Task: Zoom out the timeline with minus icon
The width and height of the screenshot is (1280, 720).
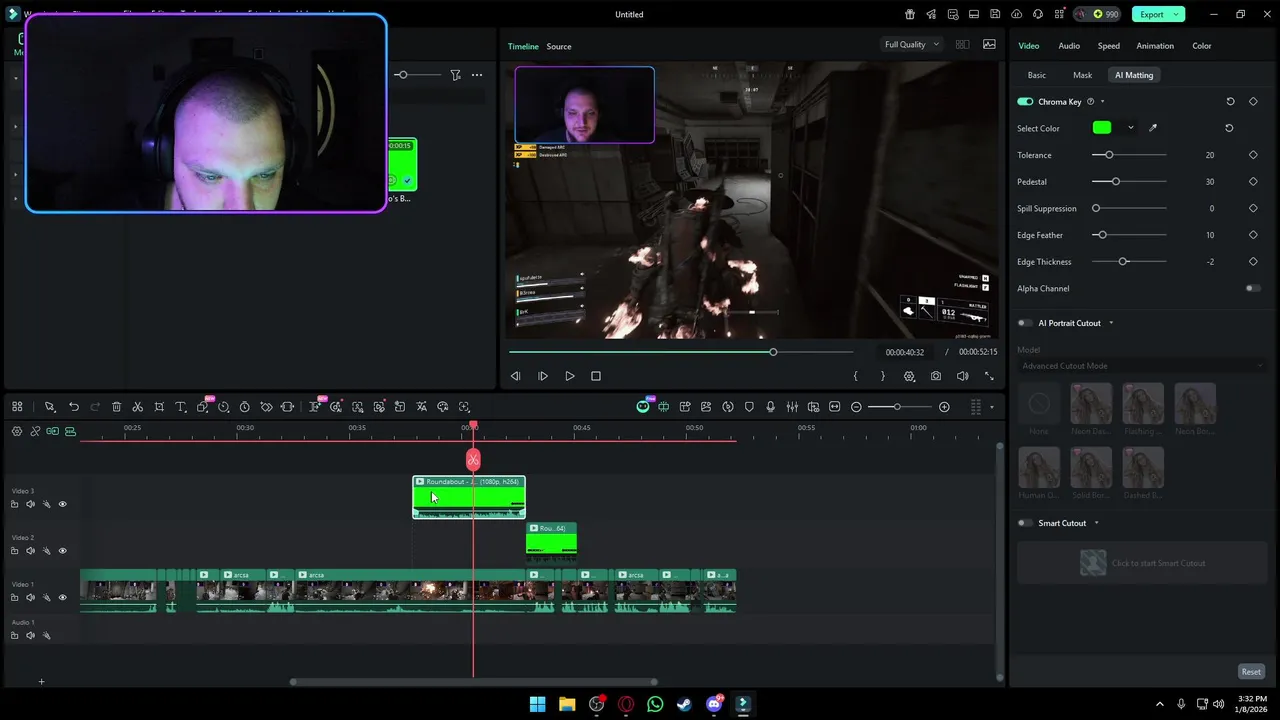Action: pyautogui.click(x=856, y=407)
